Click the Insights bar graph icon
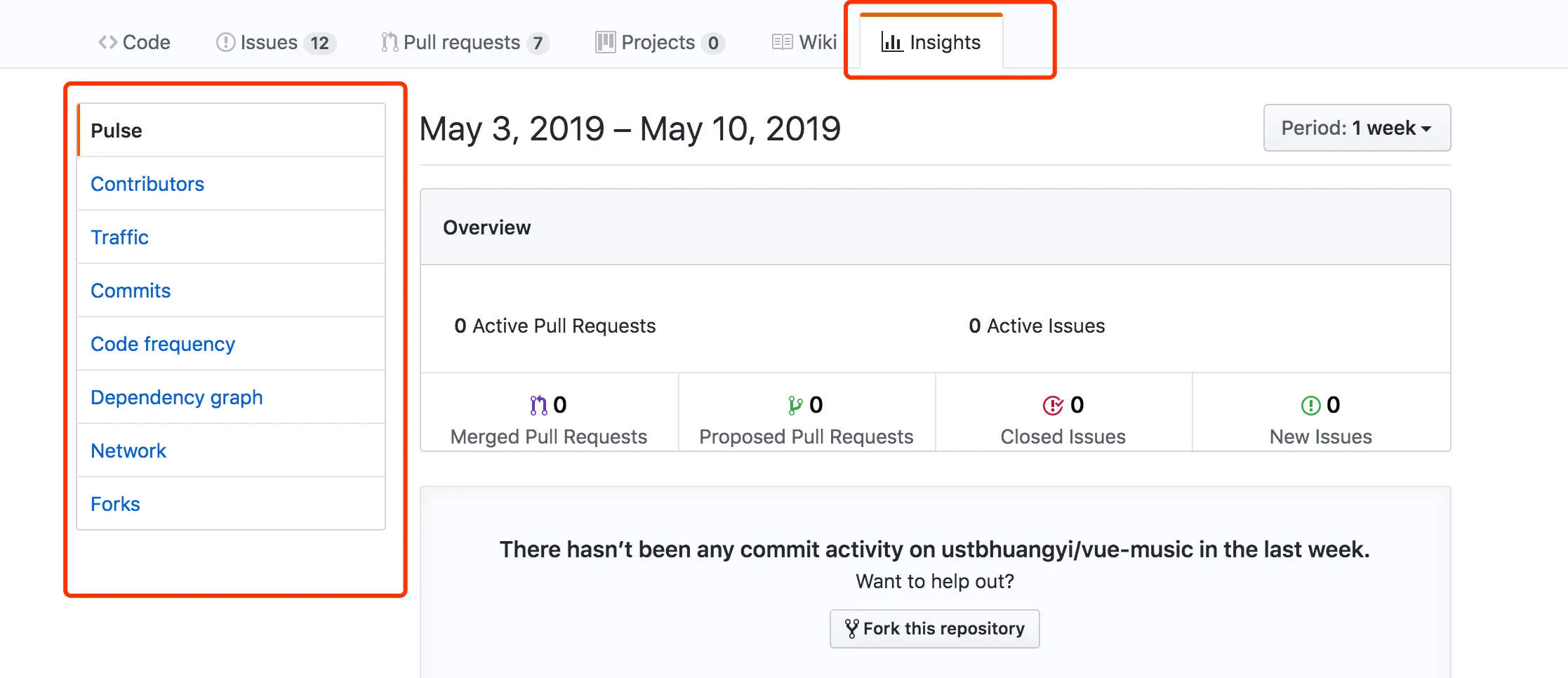 (891, 43)
